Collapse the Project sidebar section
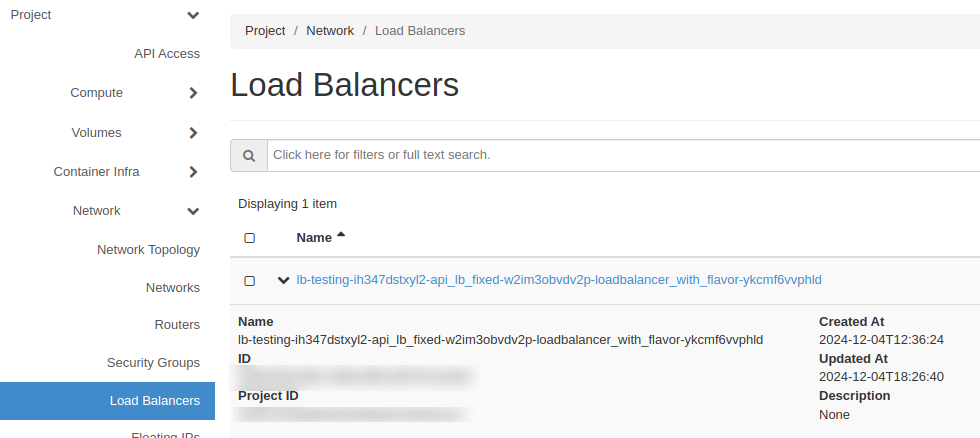The height and width of the screenshot is (438, 980). (193, 15)
